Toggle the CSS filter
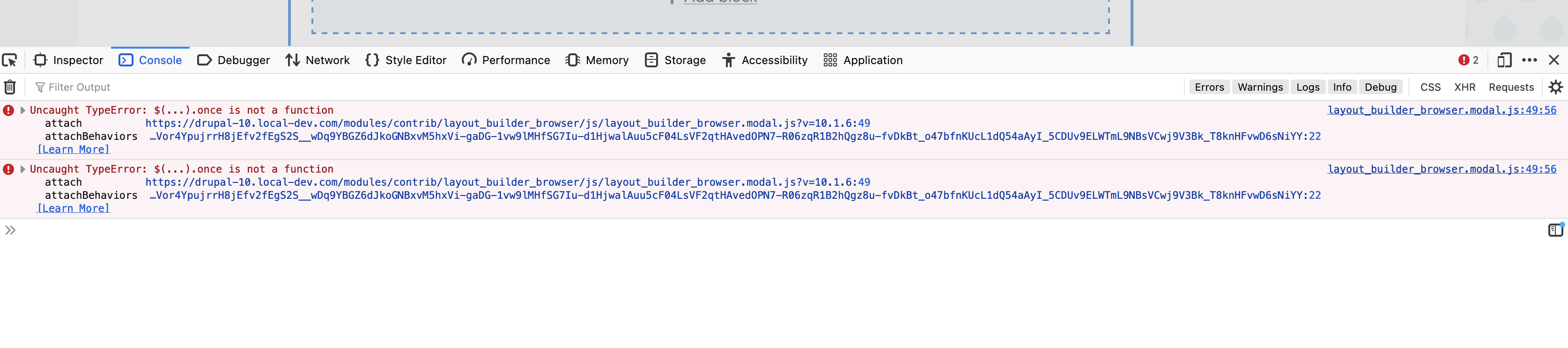Viewport: 1568px width, 348px height. pyautogui.click(x=1430, y=87)
